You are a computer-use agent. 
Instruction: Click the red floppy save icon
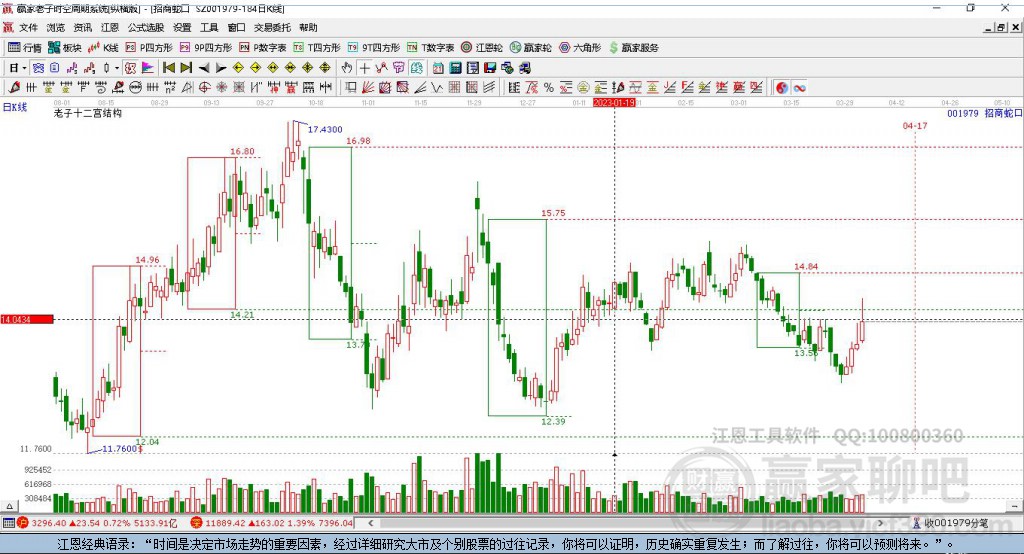coord(490,68)
